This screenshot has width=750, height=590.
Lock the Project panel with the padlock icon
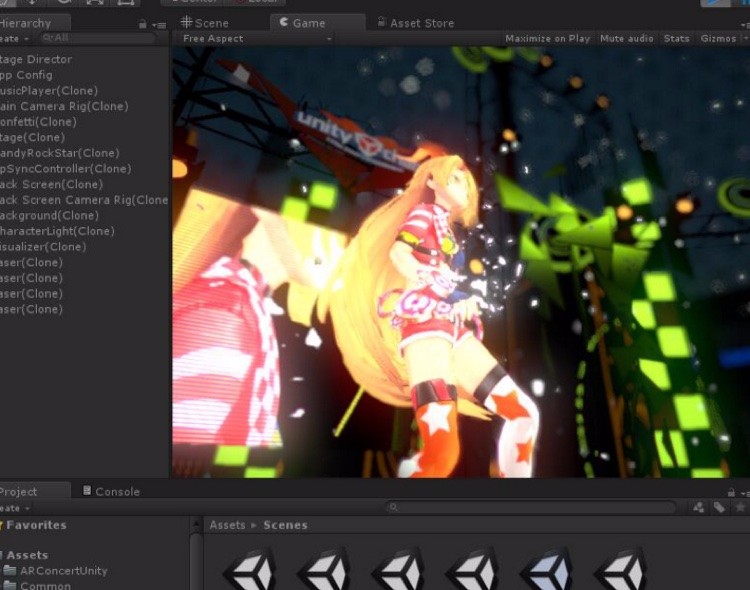(x=731, y=492)
